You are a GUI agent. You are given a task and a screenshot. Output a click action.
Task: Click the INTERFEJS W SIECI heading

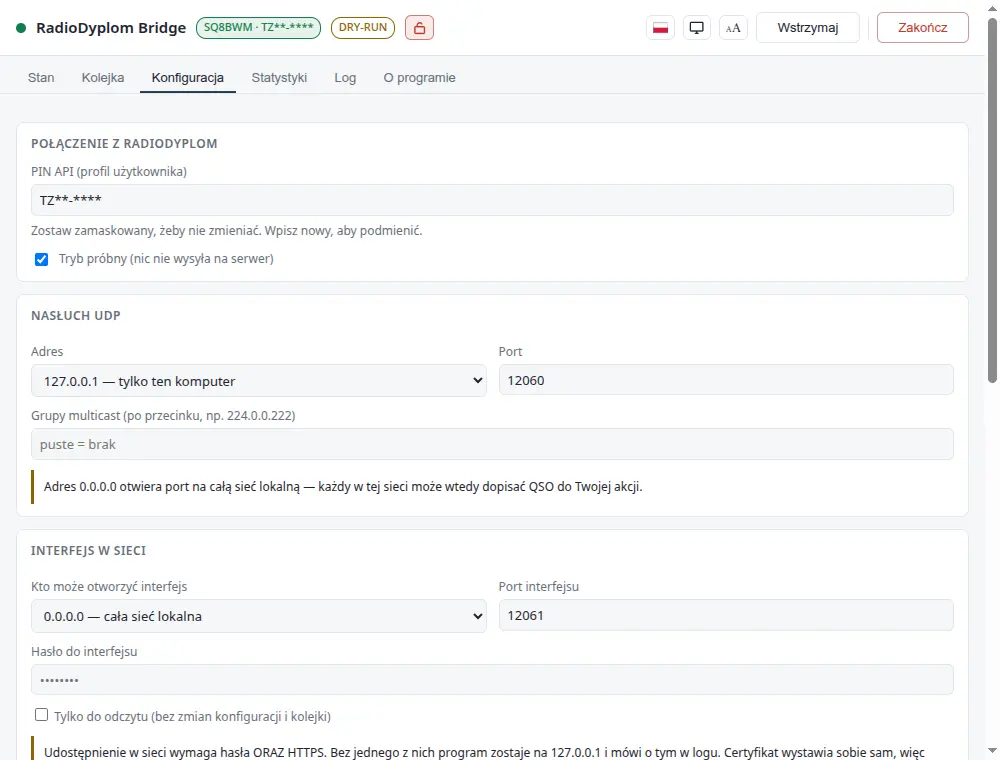[89, 551]
